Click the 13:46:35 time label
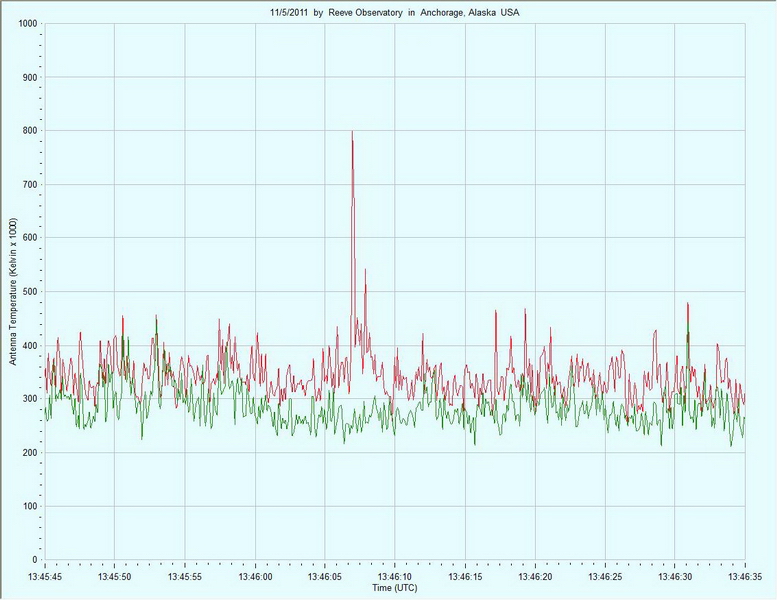The height and width of the screenshot is (600, 777). point(744,577)
